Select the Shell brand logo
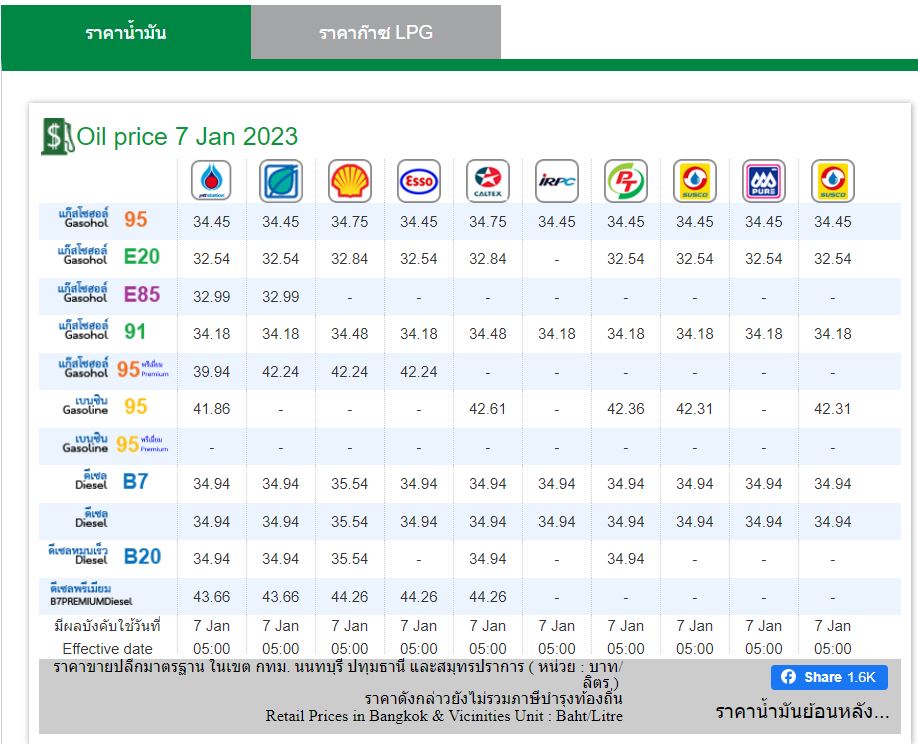Image resolution: width=918 pixels, height=744 pixels. coord(350,181)
